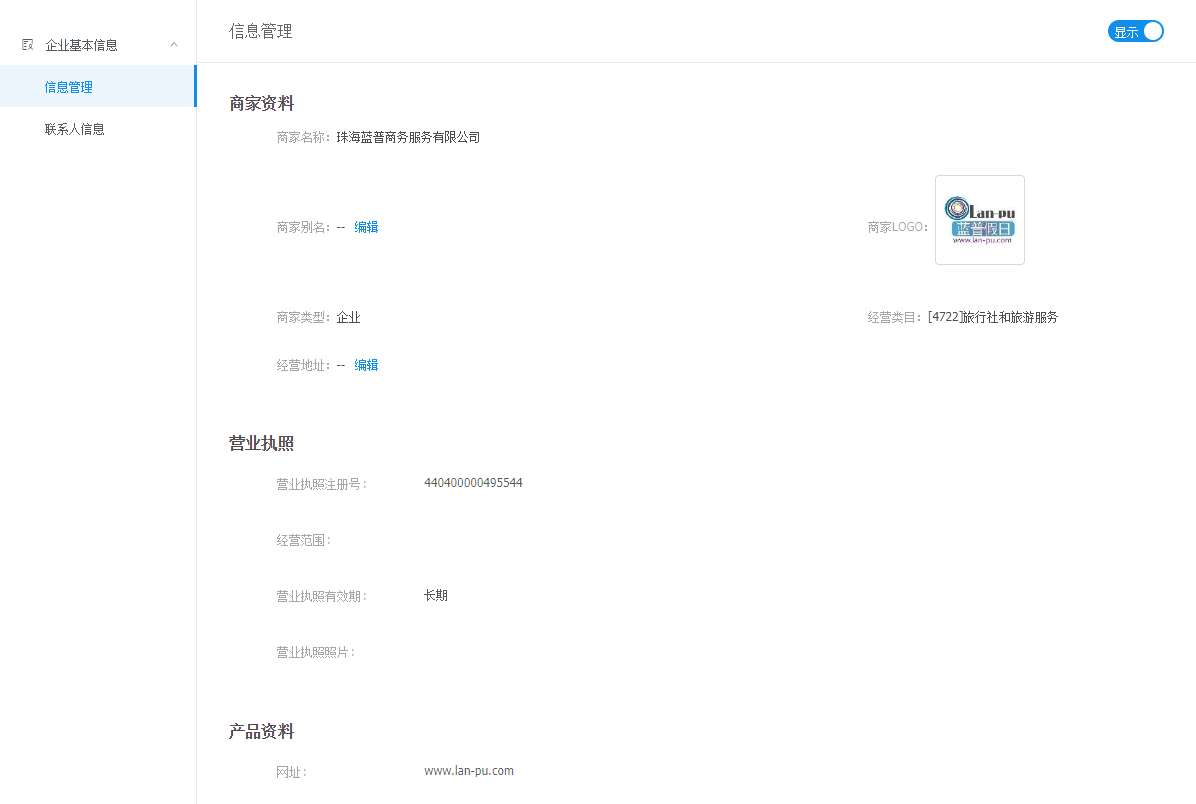Collapse the 企业基本信息 menu chevron

174,45
